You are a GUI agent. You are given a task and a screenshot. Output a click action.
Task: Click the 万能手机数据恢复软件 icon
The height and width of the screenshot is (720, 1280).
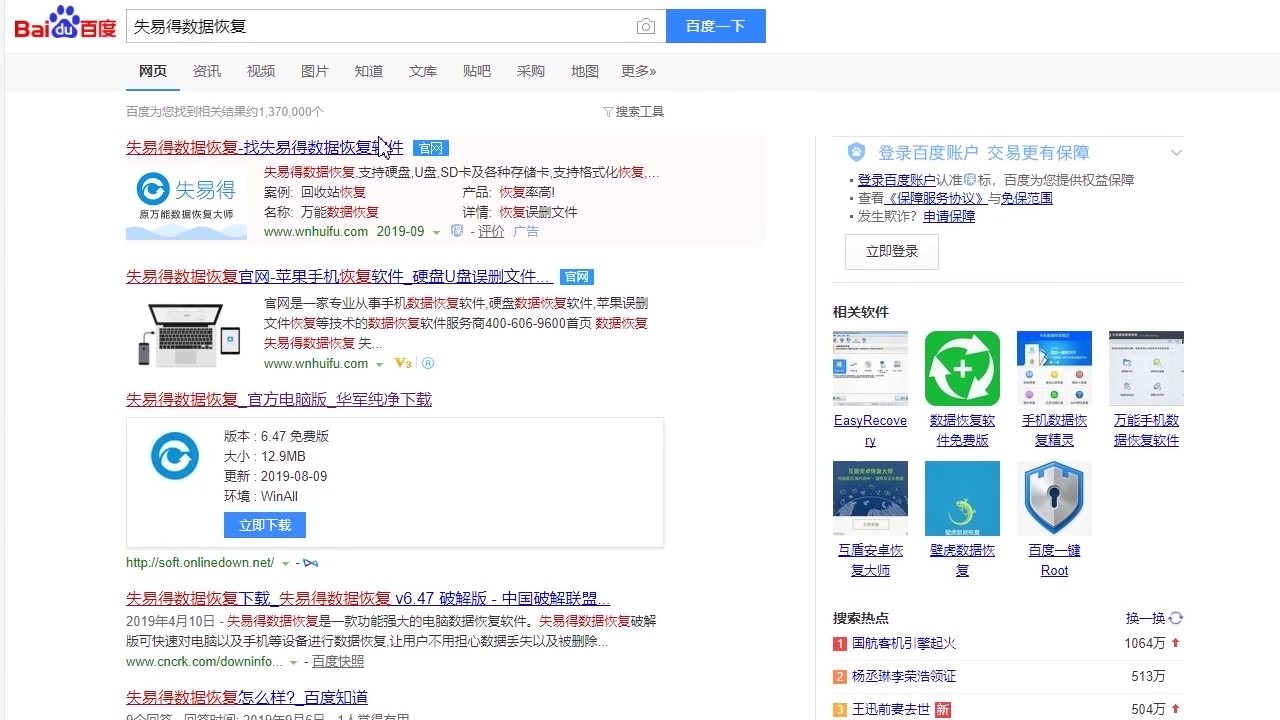[x=1146, y=367]
